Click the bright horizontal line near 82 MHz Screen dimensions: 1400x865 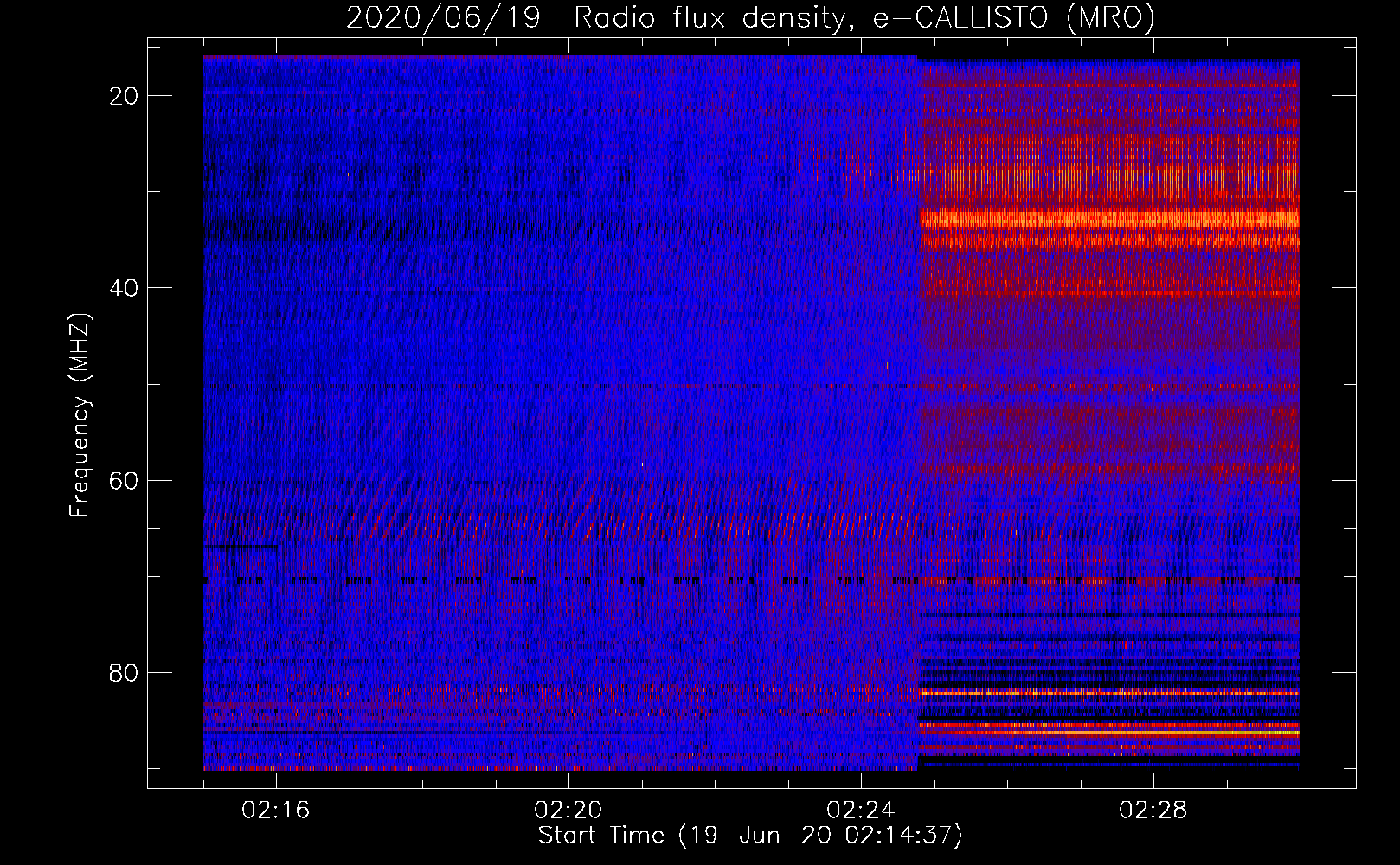coord(1108,693)
